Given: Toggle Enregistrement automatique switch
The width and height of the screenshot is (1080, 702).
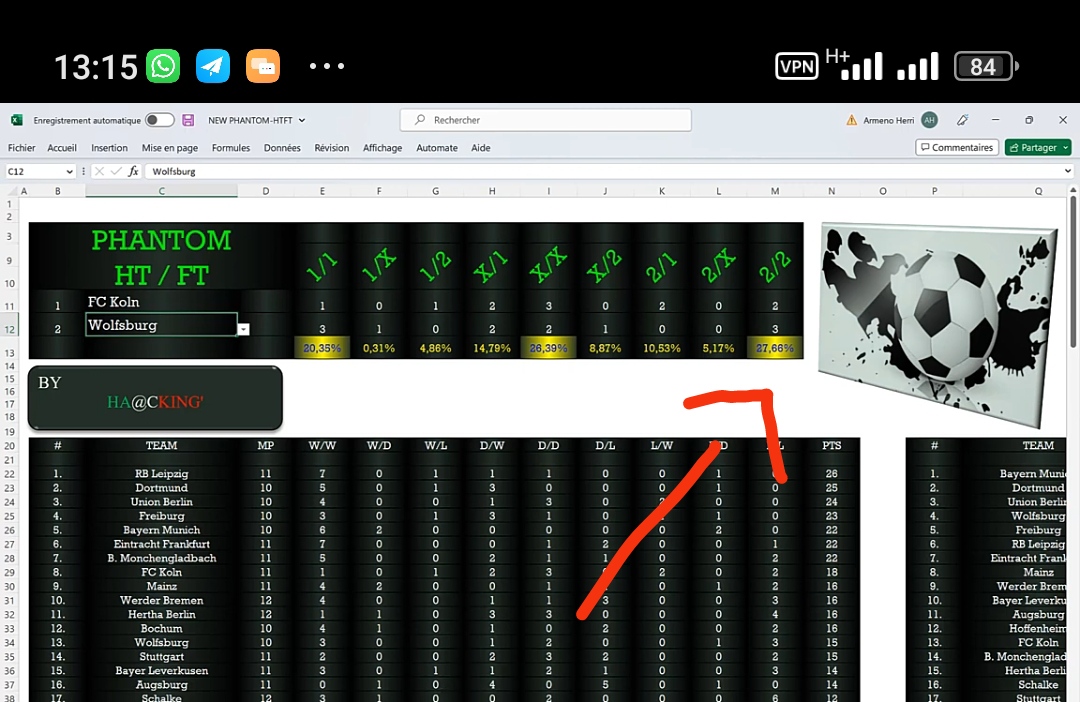Looking at the screenshot, I should pos(160,120).
